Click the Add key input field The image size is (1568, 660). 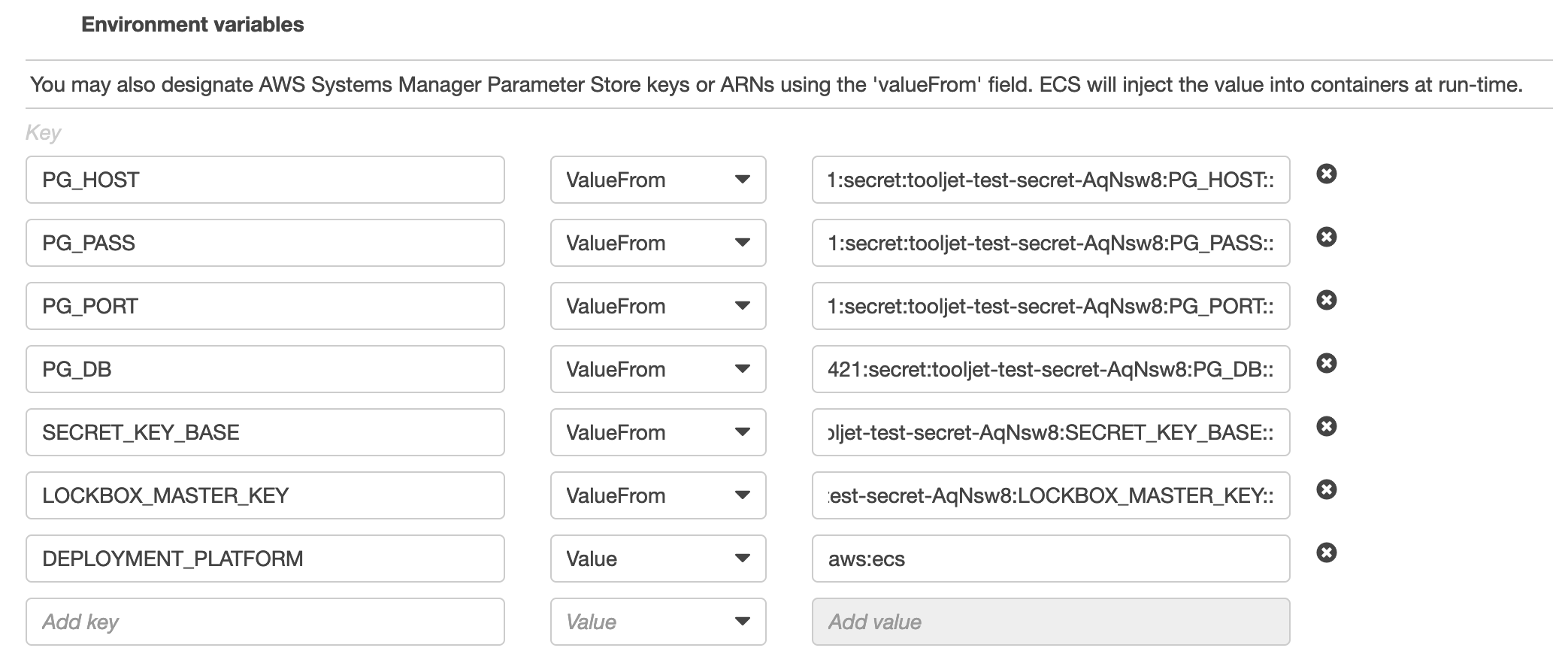[x=265, y=622]
